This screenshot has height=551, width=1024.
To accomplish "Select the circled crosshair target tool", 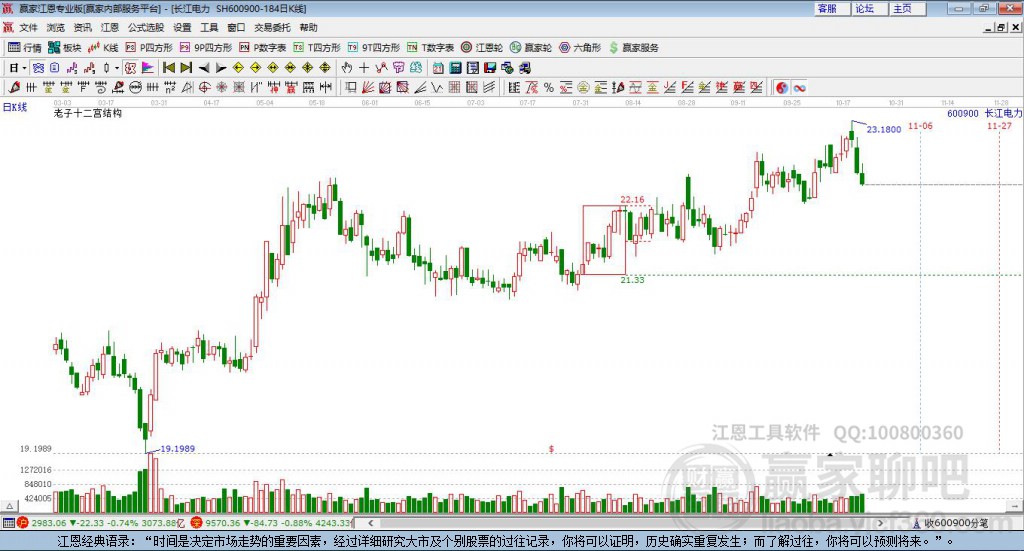I will pos(204,87).
